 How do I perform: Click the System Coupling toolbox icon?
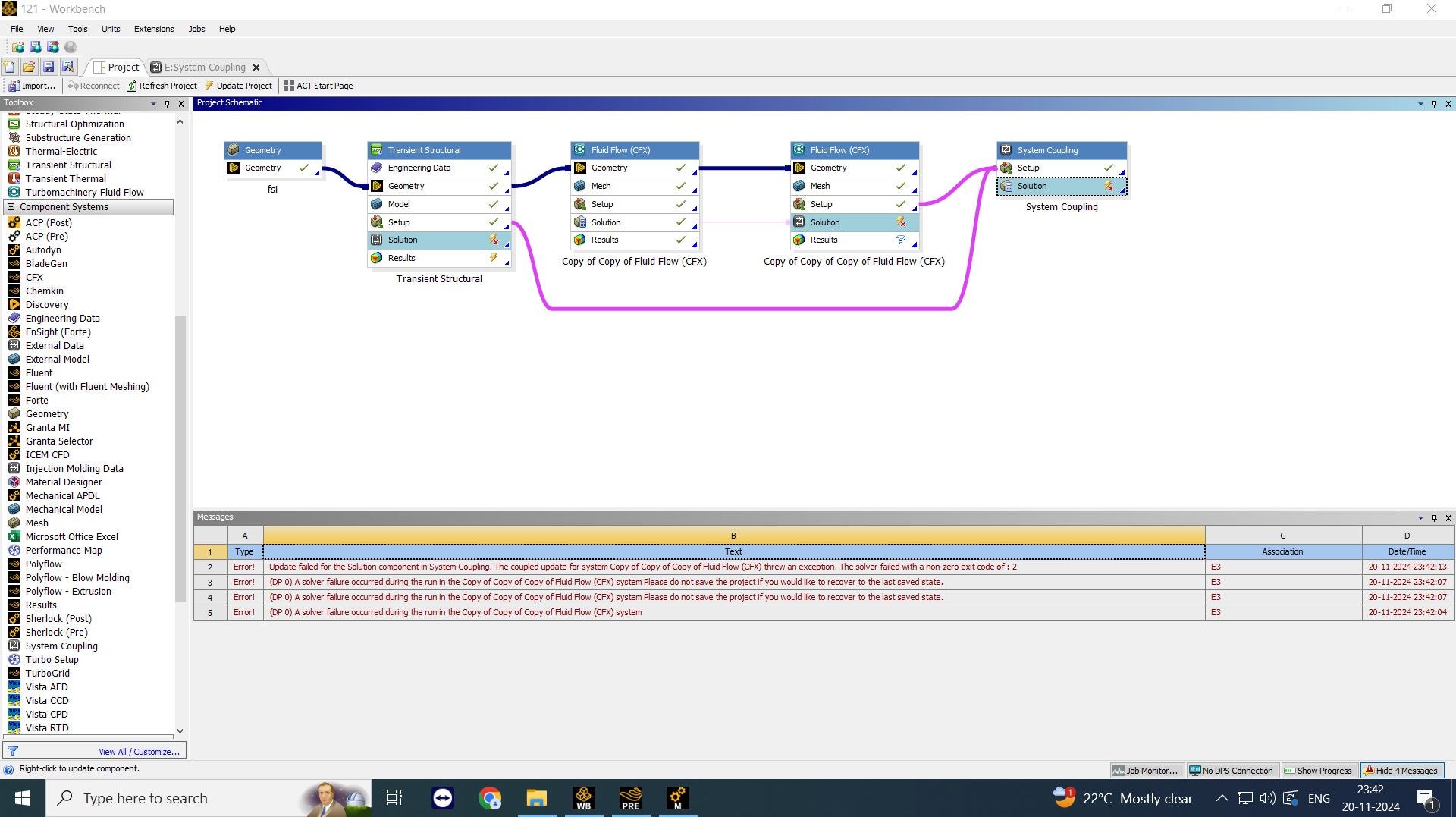pos(14,646)
